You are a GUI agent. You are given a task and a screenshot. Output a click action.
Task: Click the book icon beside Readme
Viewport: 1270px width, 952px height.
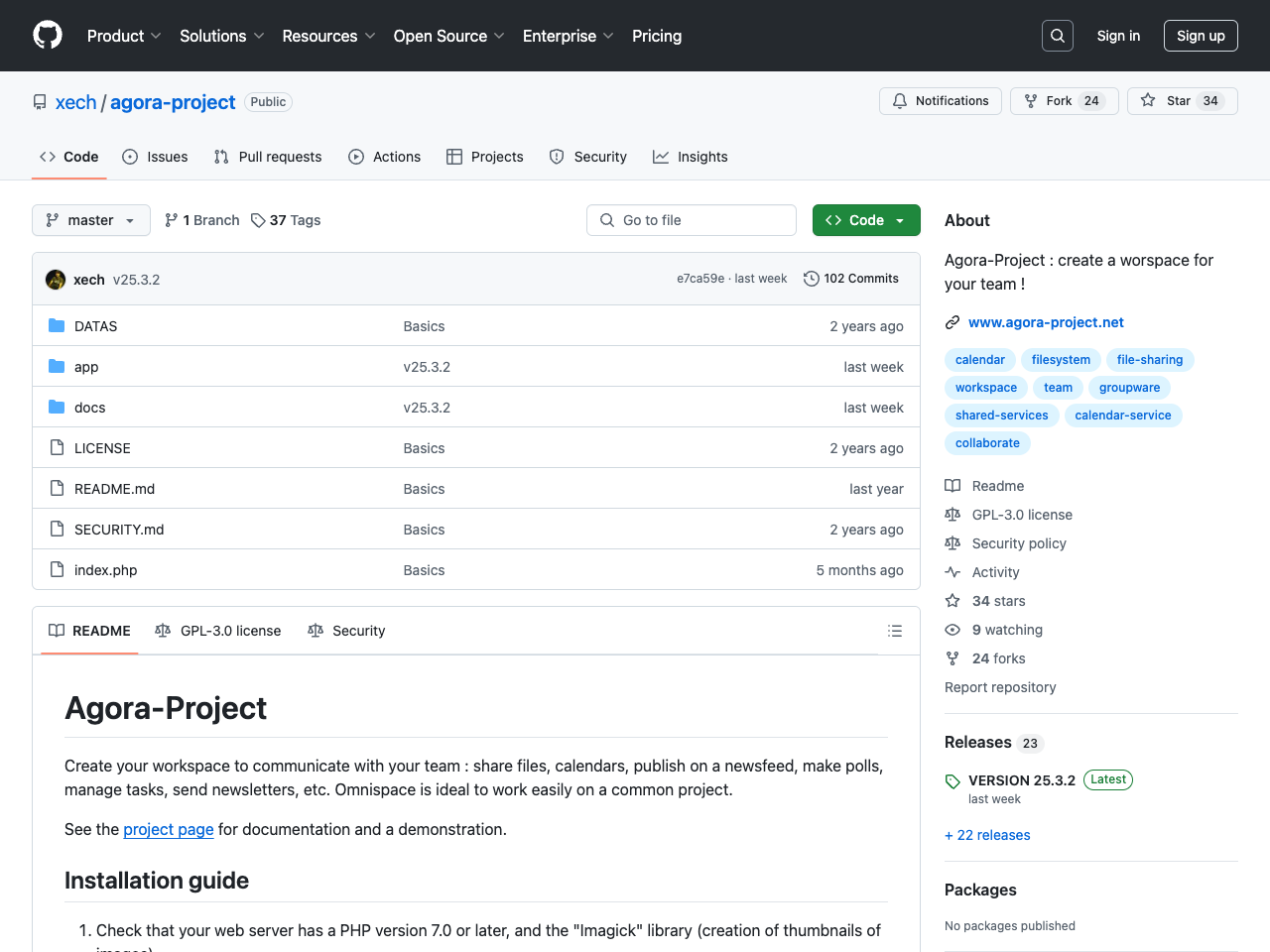coord(952,486)
